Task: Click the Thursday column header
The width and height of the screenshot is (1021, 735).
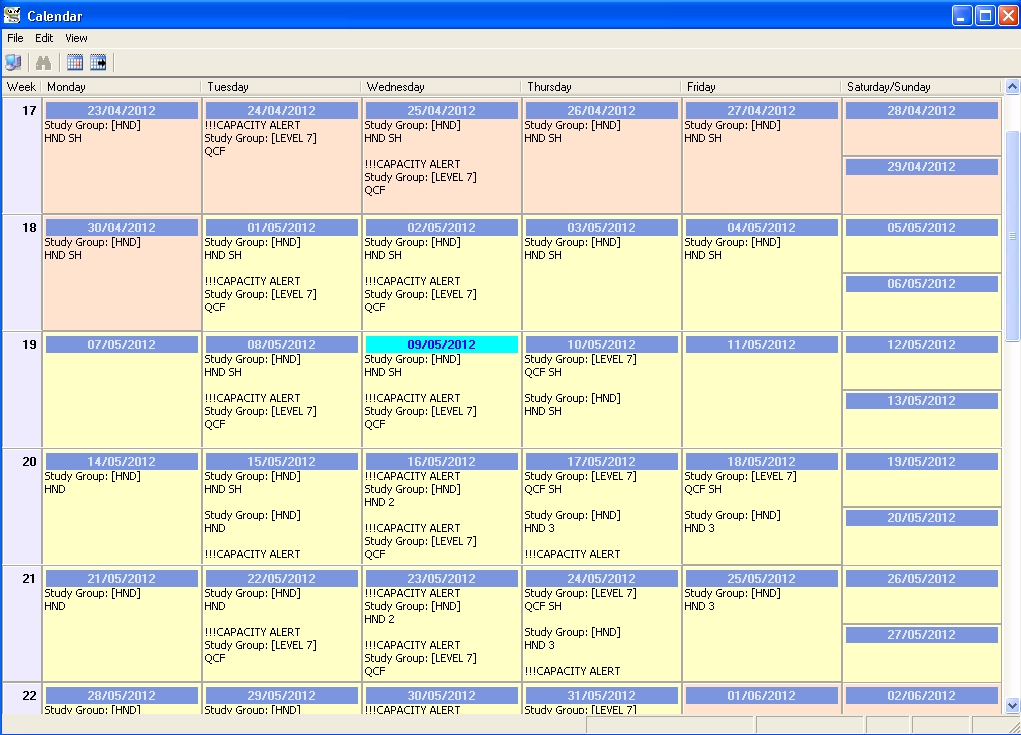Action: [601, 87]
